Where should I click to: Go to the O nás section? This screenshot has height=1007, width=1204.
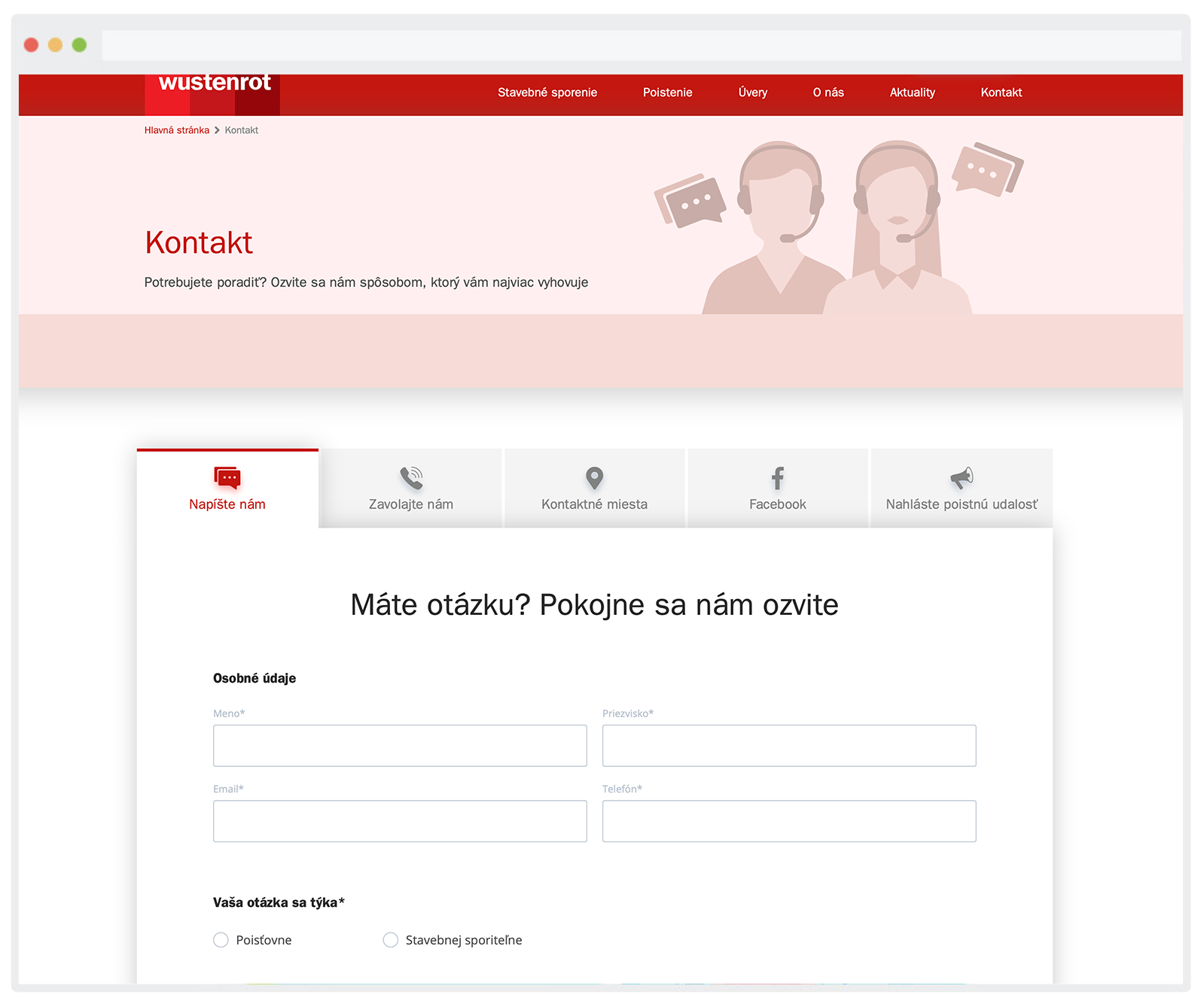pos(828,93)
